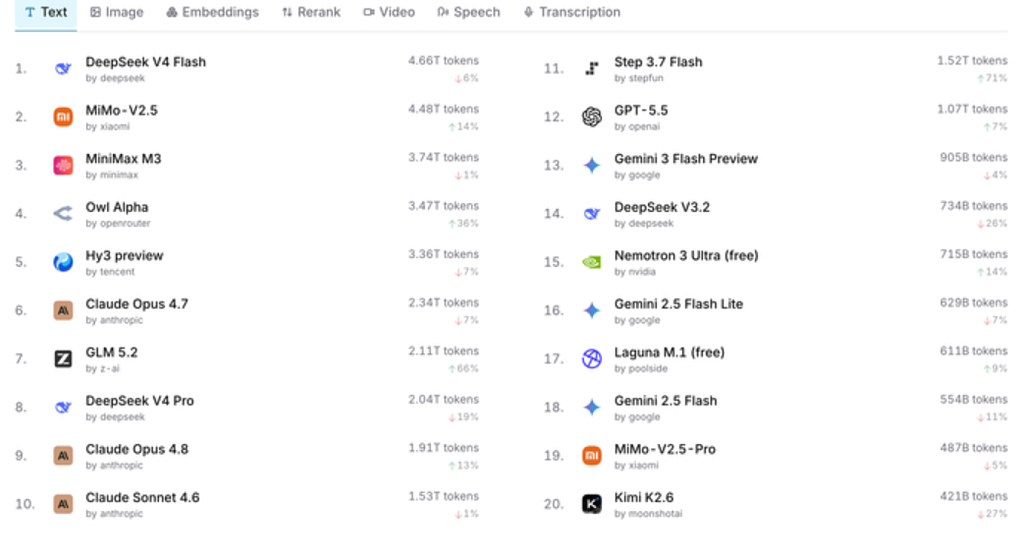Open the DeepSeek V4 Flash model link
1024x537 pixels.
pyautogui.click(x=146, y=62)
